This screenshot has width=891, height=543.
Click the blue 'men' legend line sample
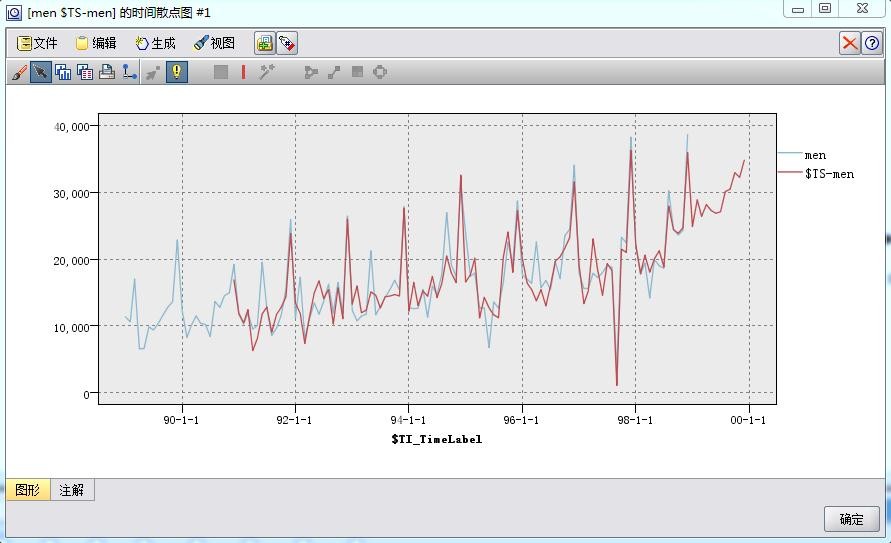tap(790, 154)
